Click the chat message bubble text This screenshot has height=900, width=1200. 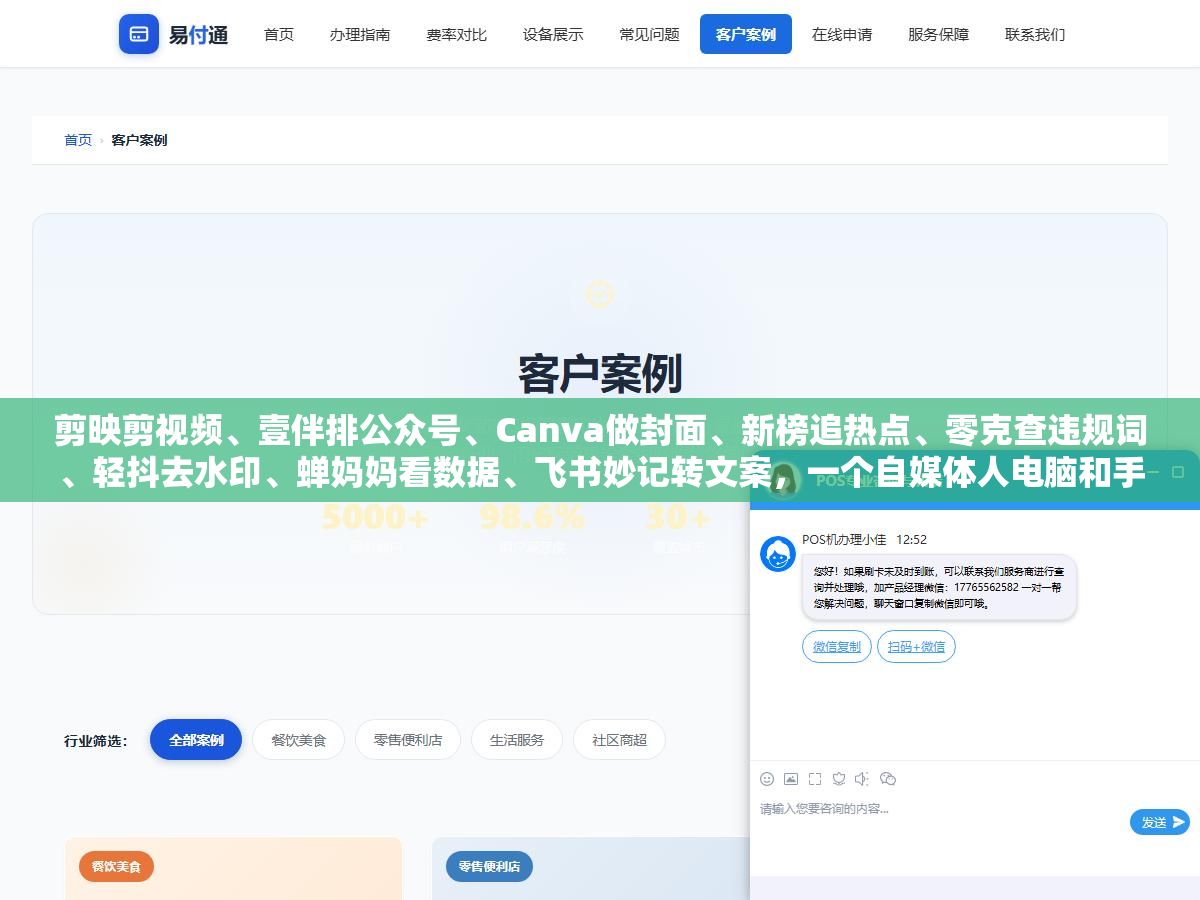[x=939, y=587]
